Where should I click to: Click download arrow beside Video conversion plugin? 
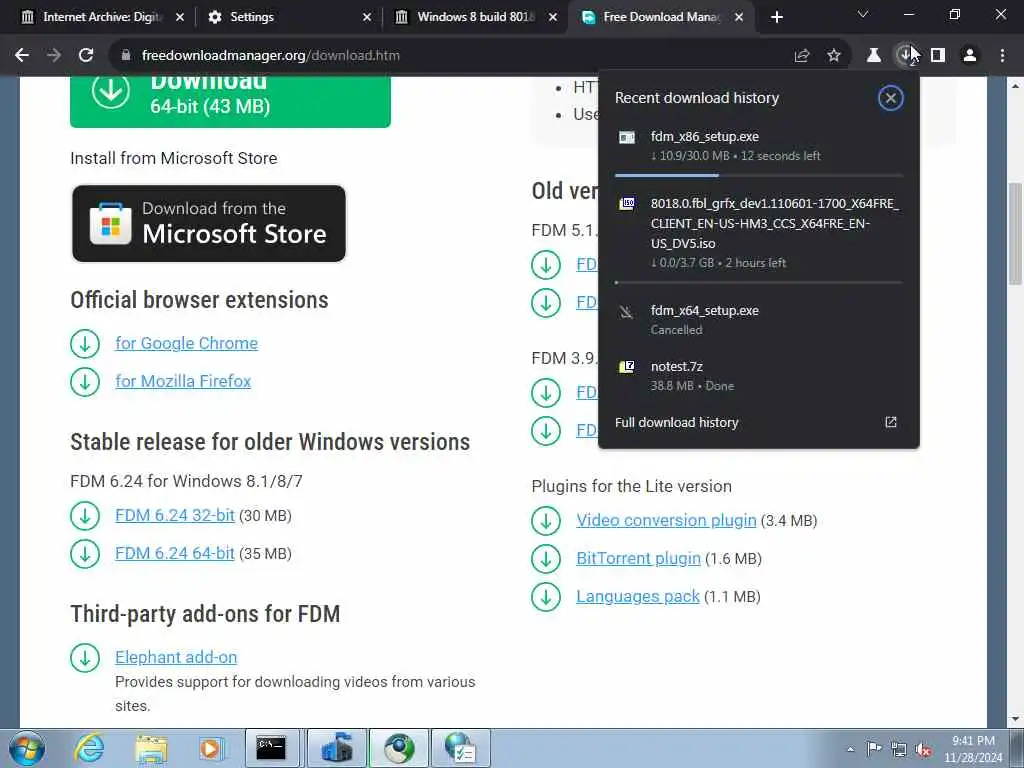(546, 520)
